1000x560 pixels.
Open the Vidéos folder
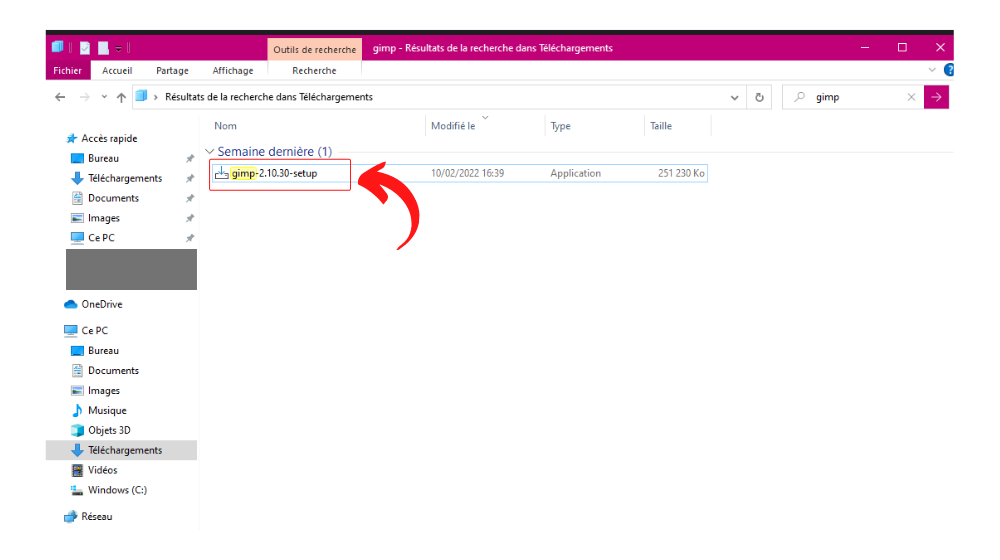pos(103,470)
